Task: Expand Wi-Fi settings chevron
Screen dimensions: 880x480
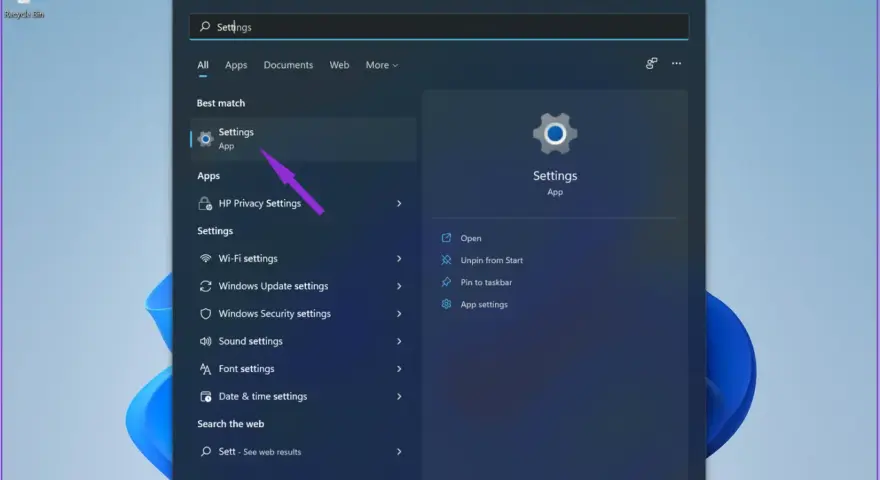Action: pyautogui.click(x=399, y=258)
